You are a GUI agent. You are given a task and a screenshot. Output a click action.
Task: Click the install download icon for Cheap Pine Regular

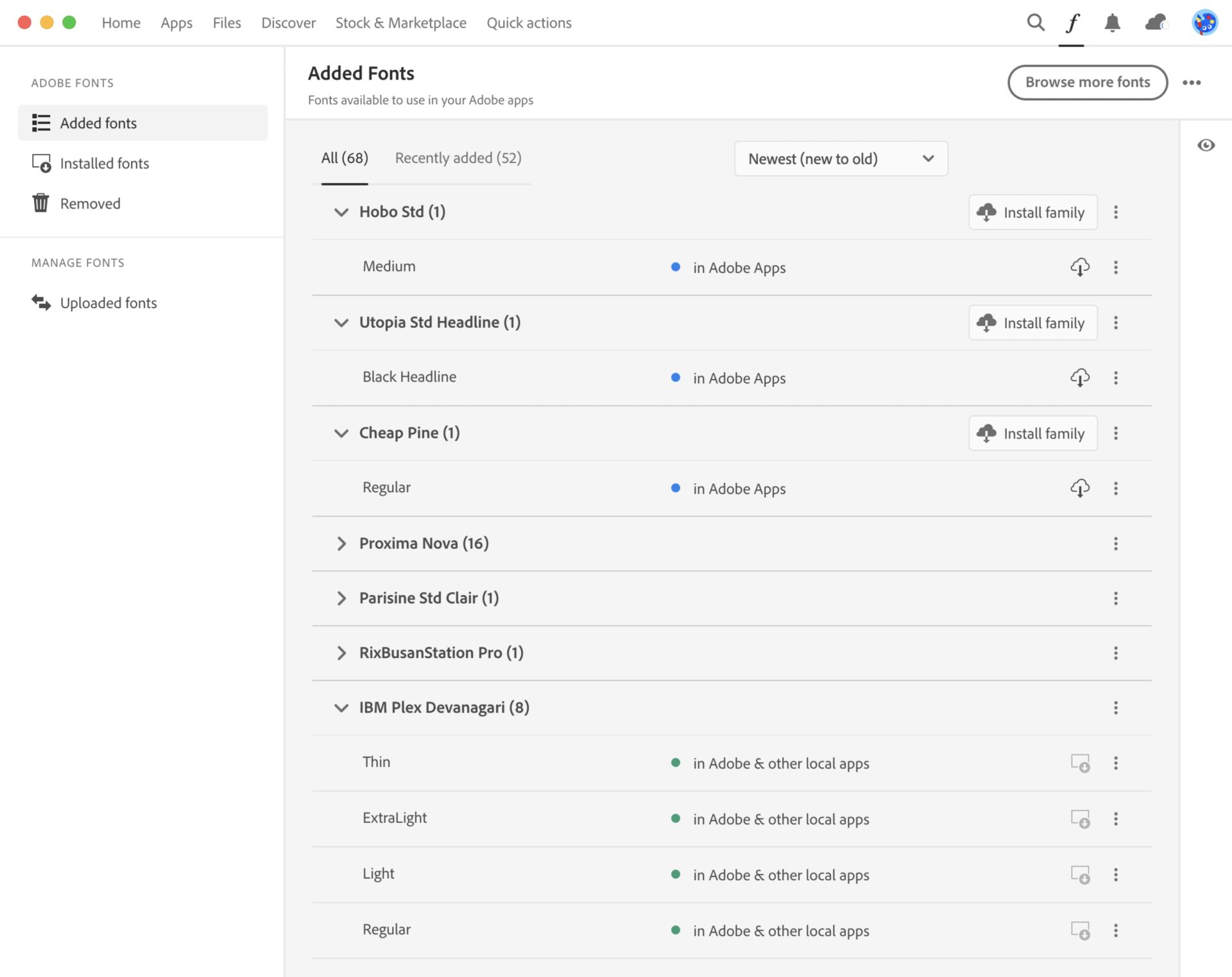[1079, 488]
